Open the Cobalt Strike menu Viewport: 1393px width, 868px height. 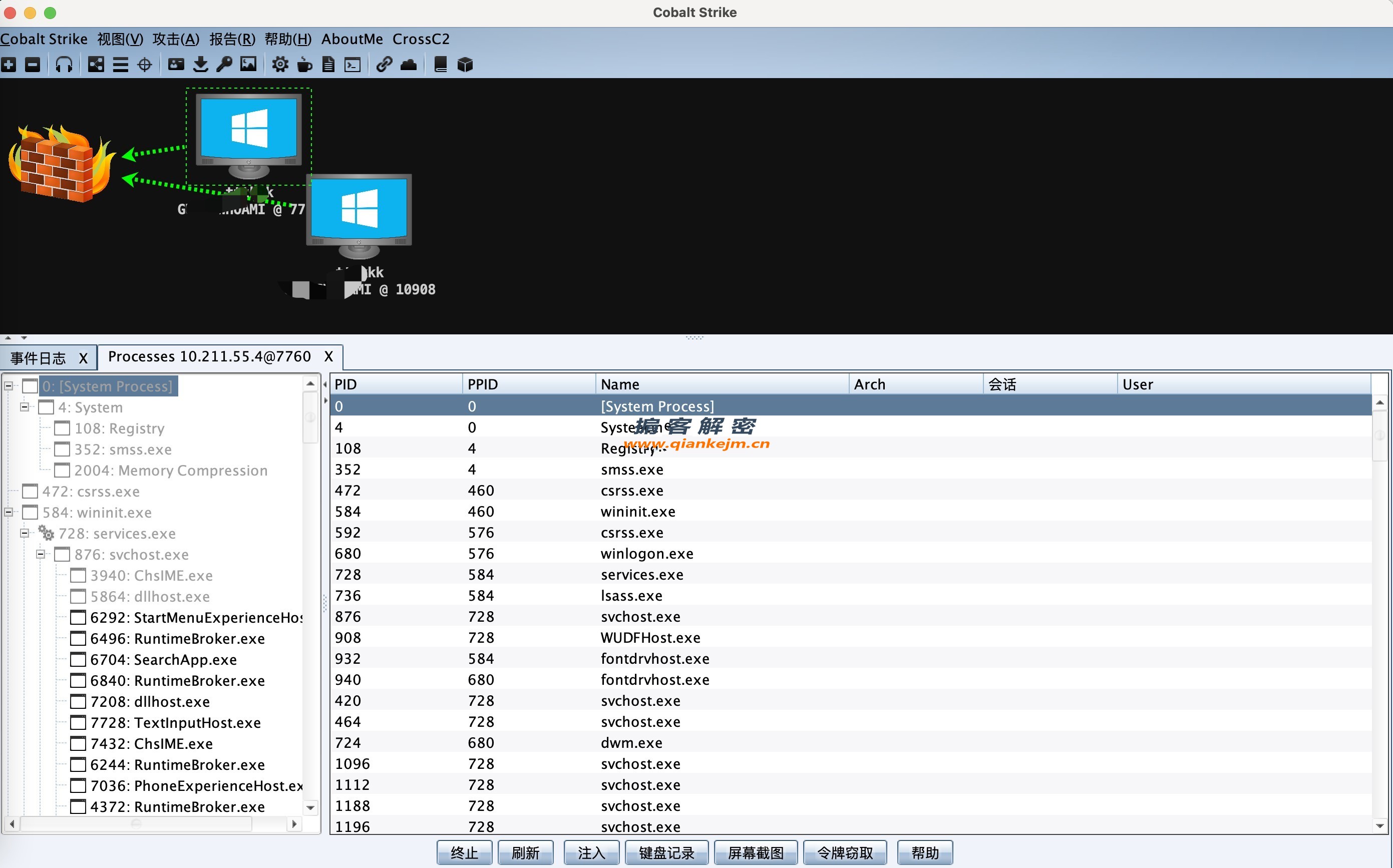pos(44,39)
